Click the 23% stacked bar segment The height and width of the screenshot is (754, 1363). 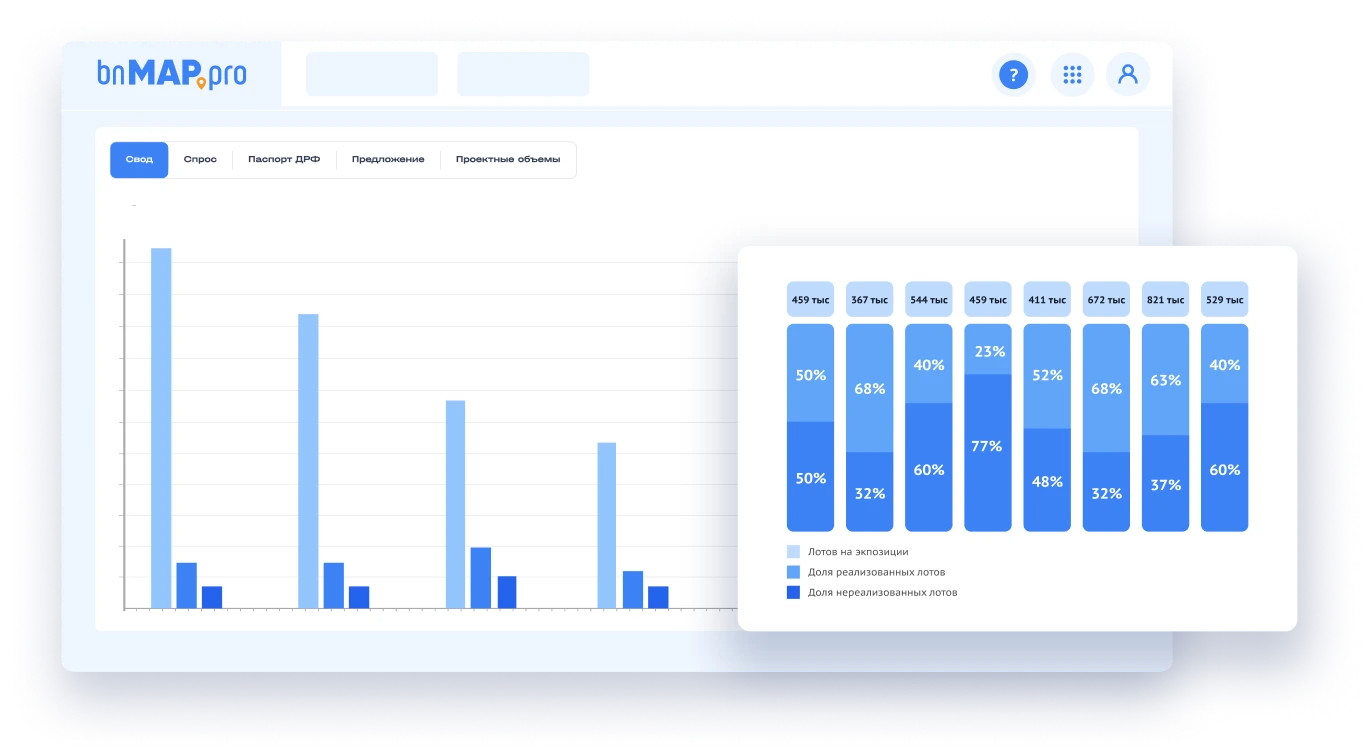tap(987, 350)
